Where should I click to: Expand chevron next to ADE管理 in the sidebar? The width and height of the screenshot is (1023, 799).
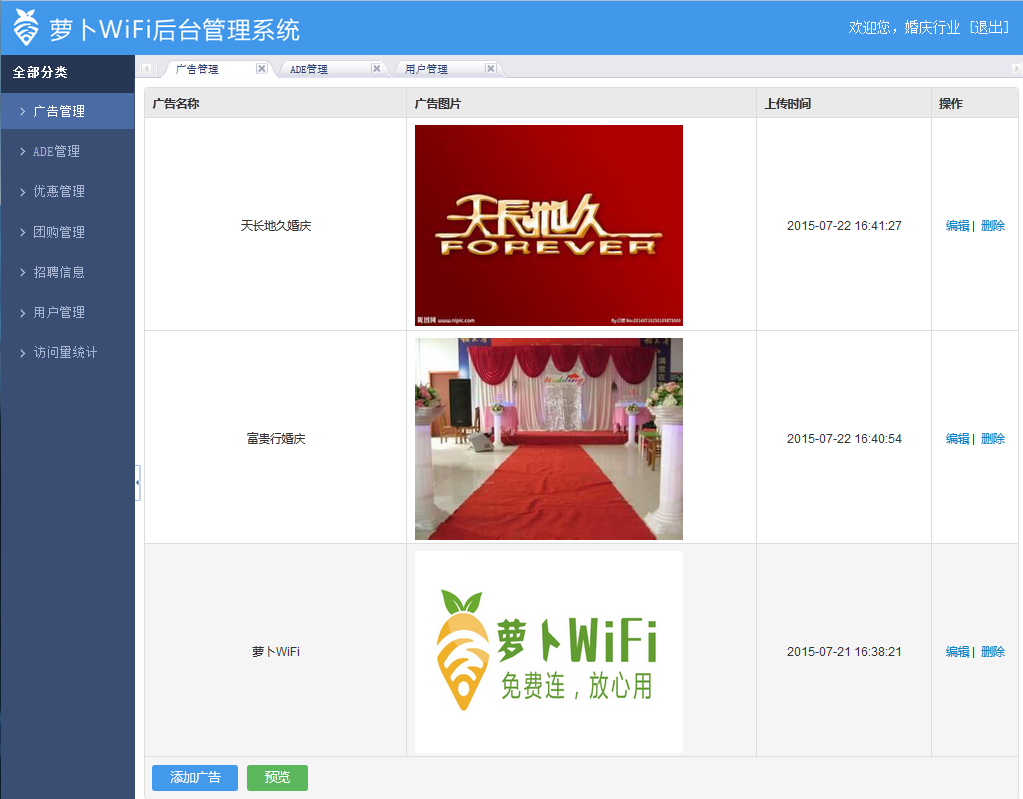23,151
